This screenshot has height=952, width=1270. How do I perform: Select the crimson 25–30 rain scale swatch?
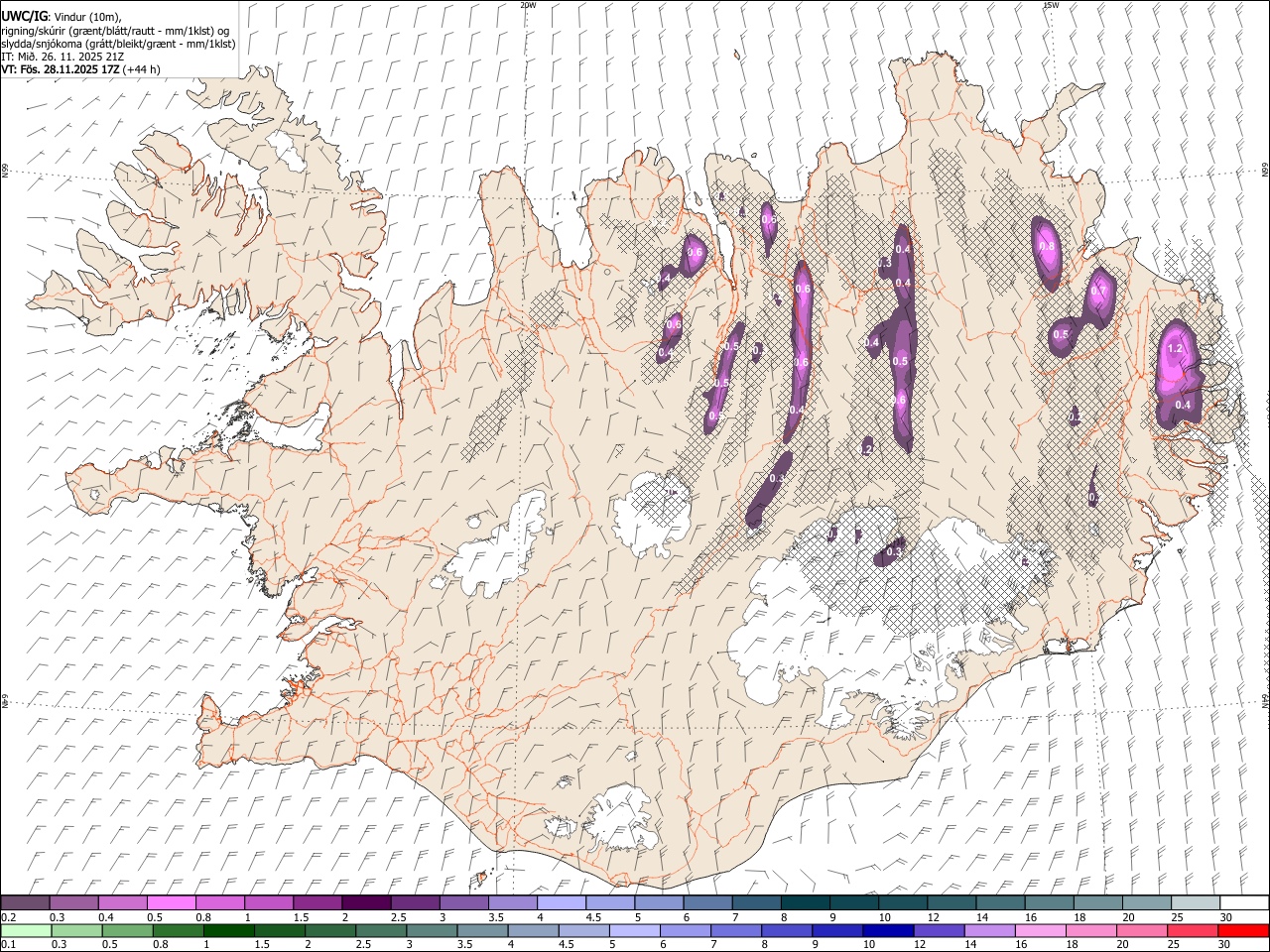[1194, 930]
